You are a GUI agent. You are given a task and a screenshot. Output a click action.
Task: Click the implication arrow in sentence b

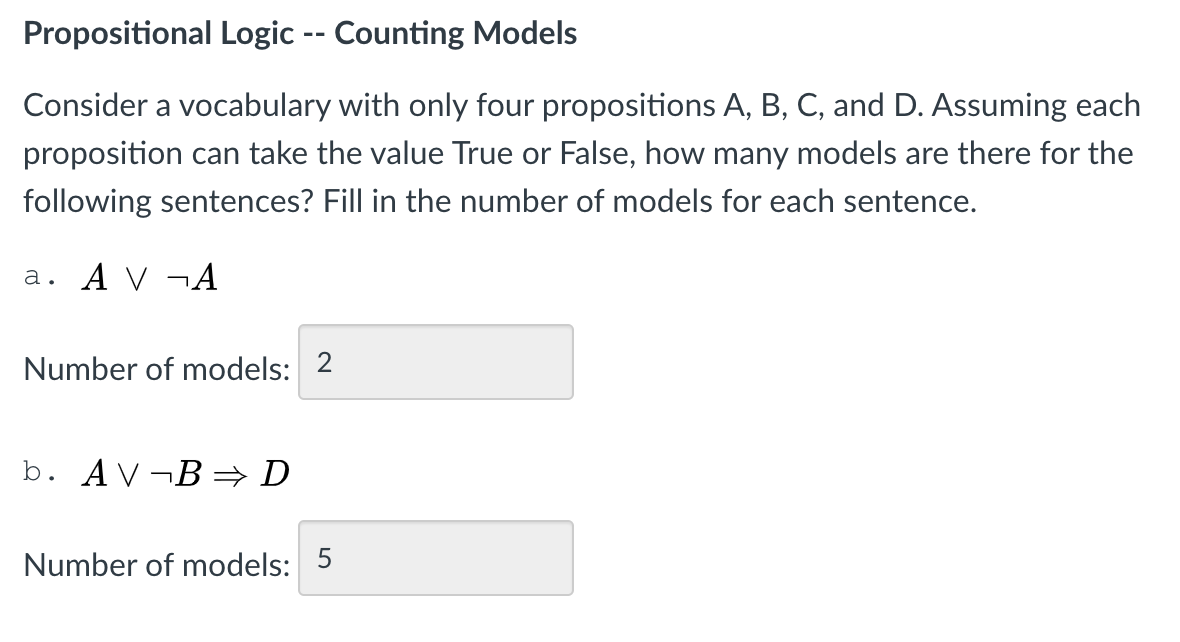tap(230, 475)
